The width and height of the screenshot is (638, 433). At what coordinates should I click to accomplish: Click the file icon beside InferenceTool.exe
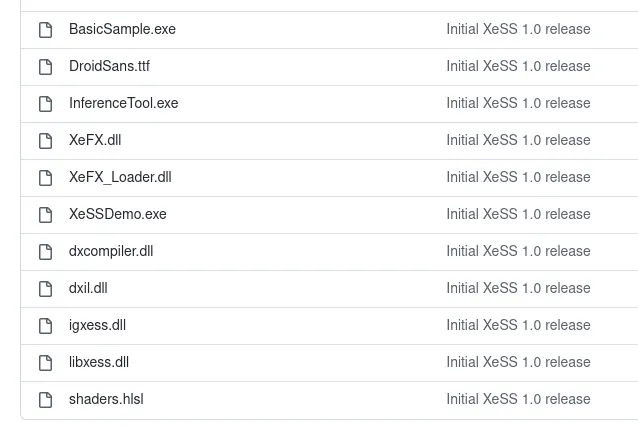[45, 104]
